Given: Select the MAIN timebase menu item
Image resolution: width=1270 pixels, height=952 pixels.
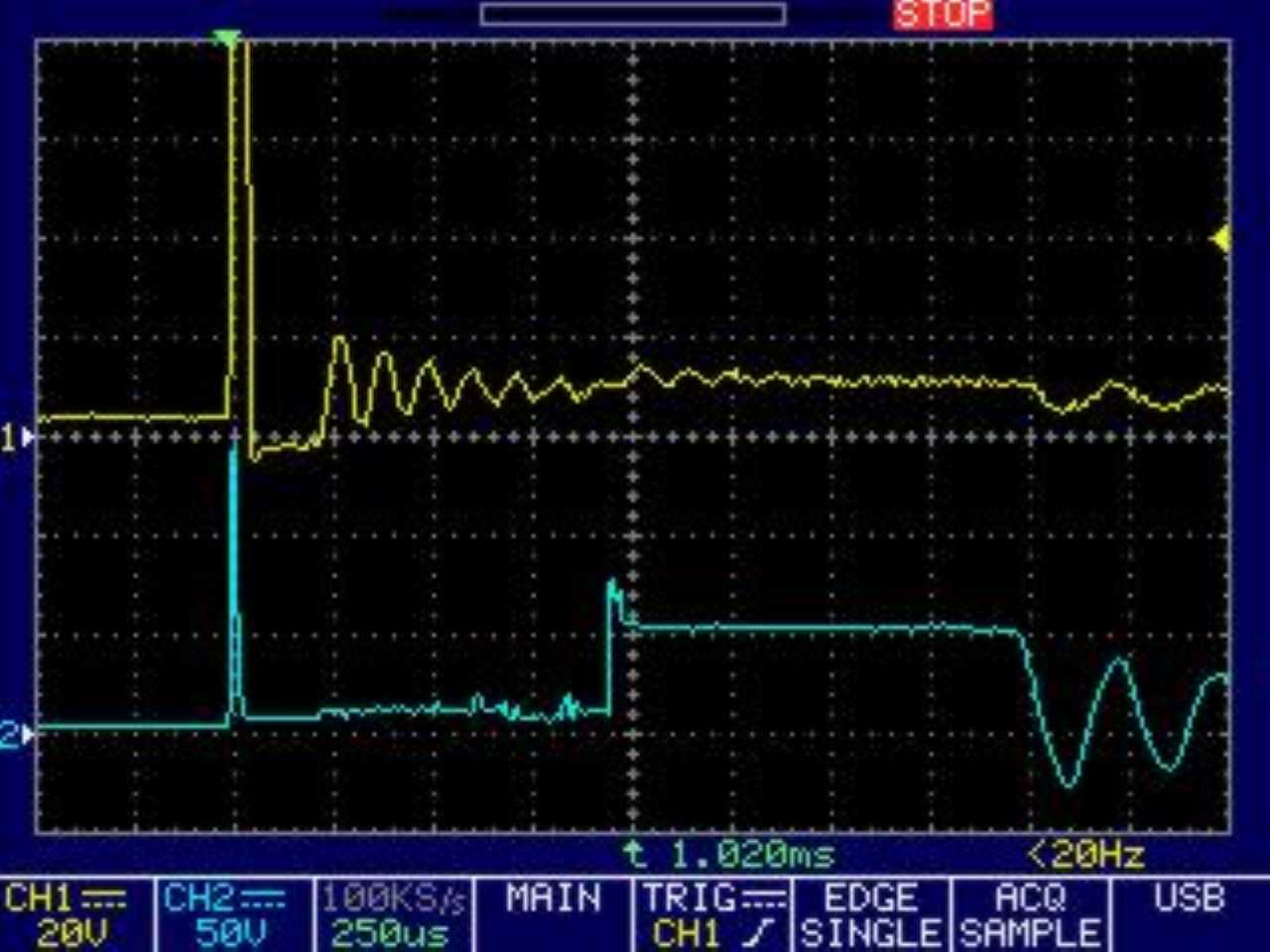Looking at the screenshot, I should (x=553, y=898).
